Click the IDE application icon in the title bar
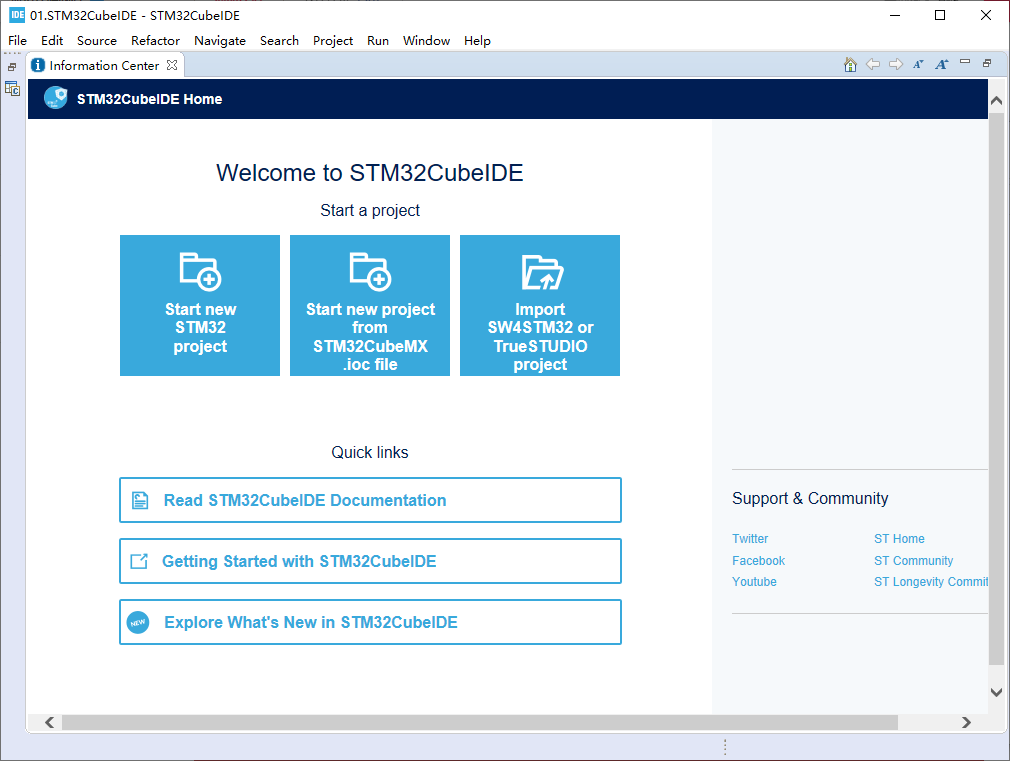This screenshot has height=761, width=1010. pyautogui.click(x=17, y=14)
